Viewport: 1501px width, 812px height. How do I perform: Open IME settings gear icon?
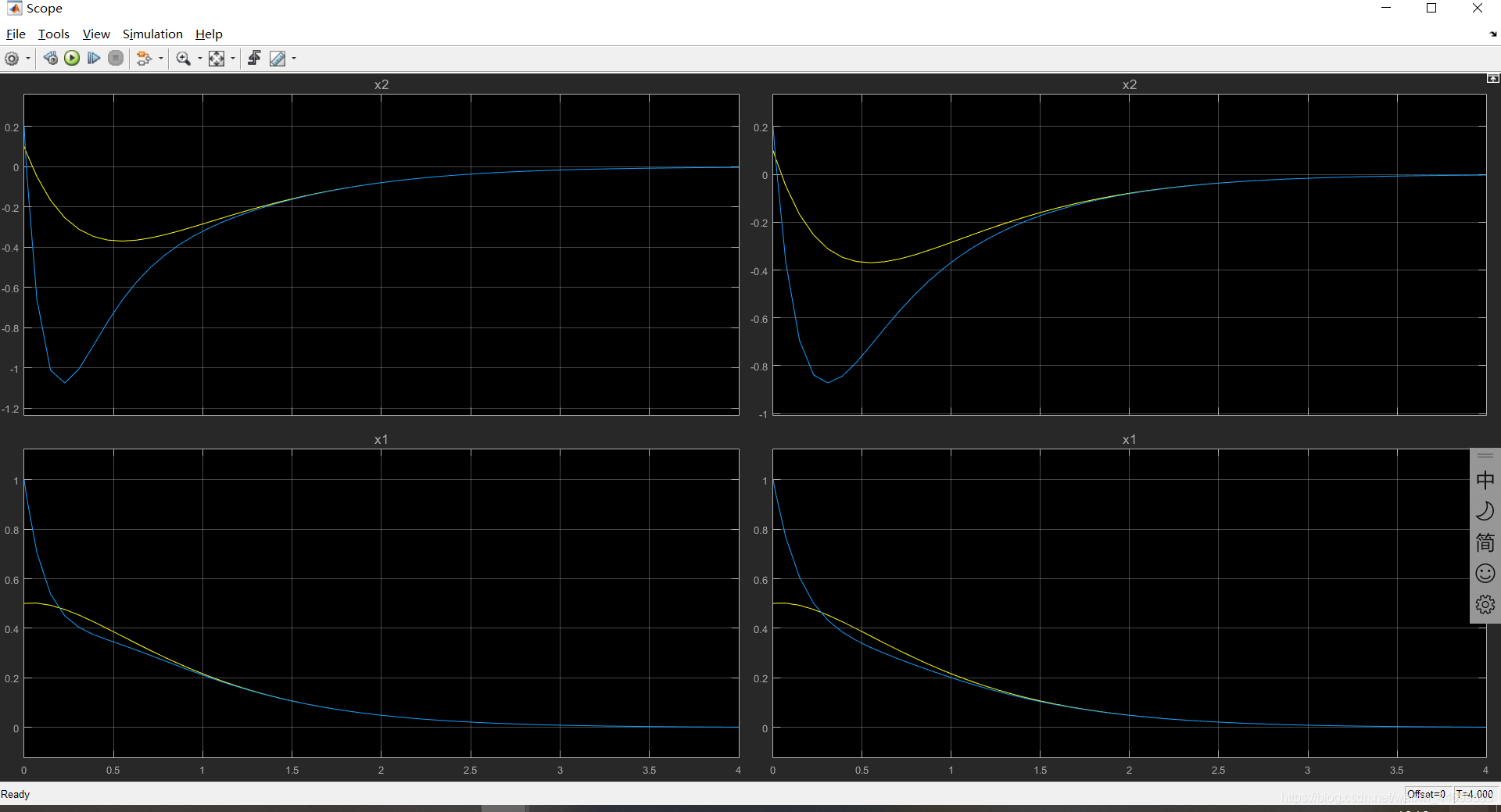[1485, 604]
